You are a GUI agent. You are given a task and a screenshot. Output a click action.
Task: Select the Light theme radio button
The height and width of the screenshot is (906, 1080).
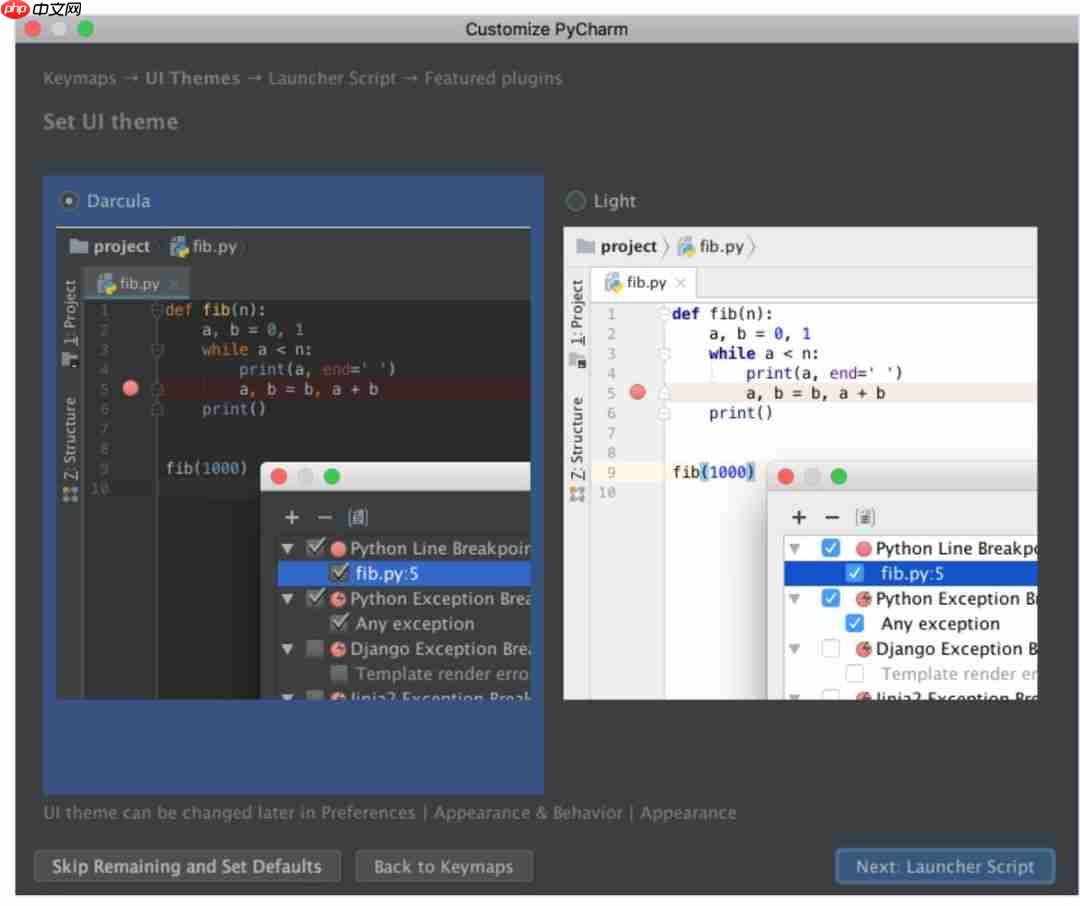tap(575, 201)
